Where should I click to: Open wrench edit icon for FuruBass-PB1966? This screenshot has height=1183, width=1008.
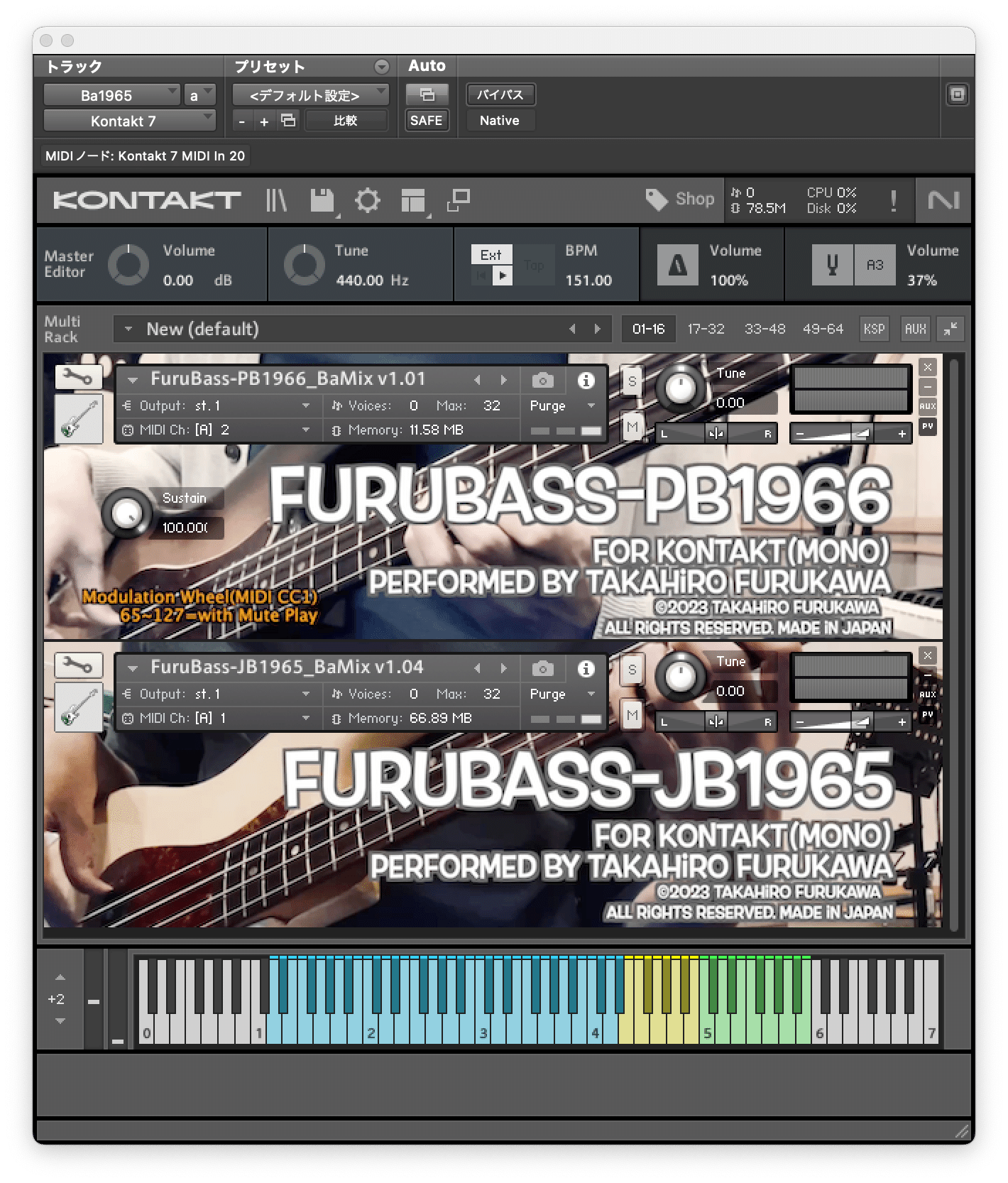78,376
